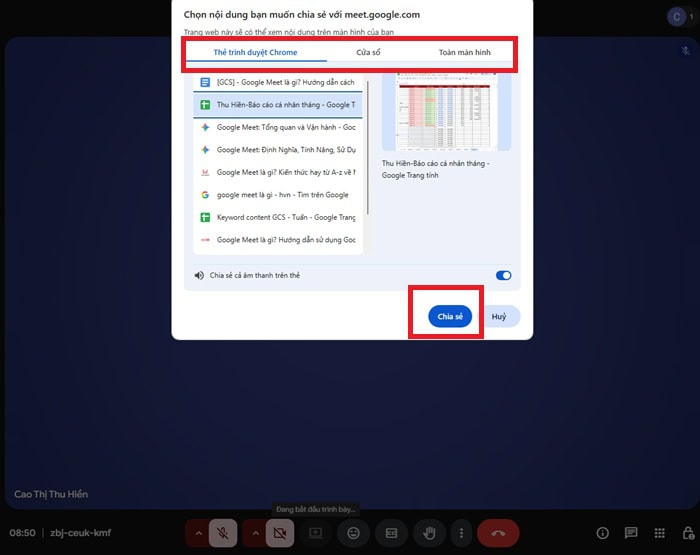The width and height of the screenshot is (700, 555).
Task: Open the meeting info icon
Action: [602, 534]
